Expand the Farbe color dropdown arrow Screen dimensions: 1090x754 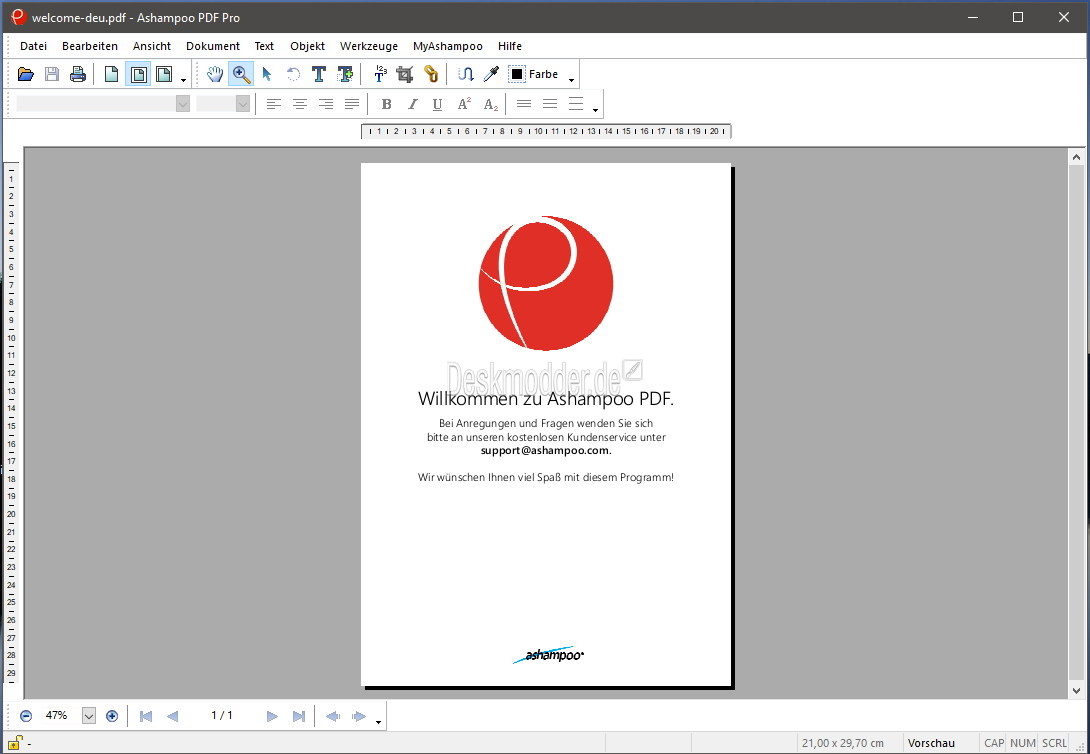coord(572,78)
